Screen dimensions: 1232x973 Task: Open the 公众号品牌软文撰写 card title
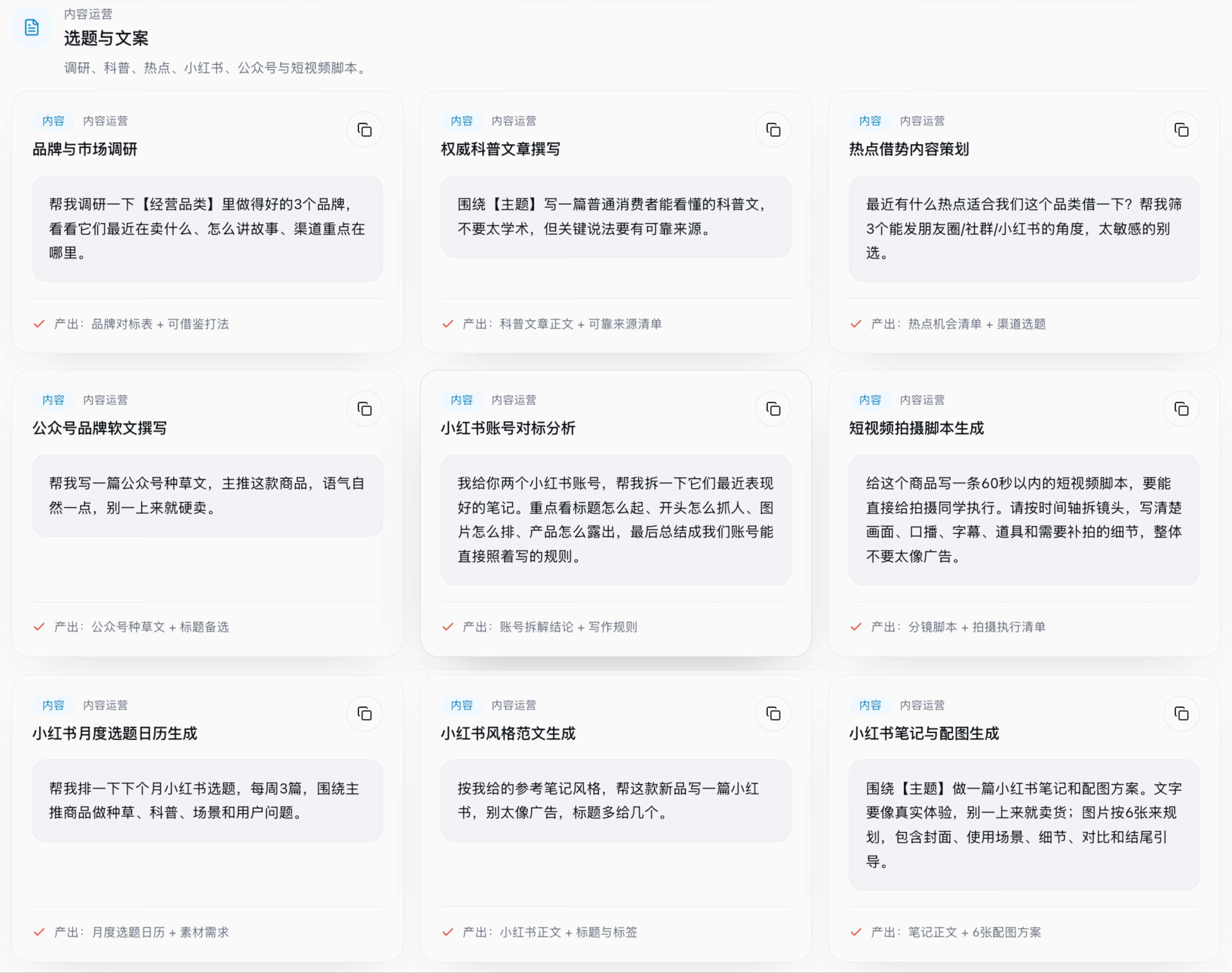[x=100, y=428]
